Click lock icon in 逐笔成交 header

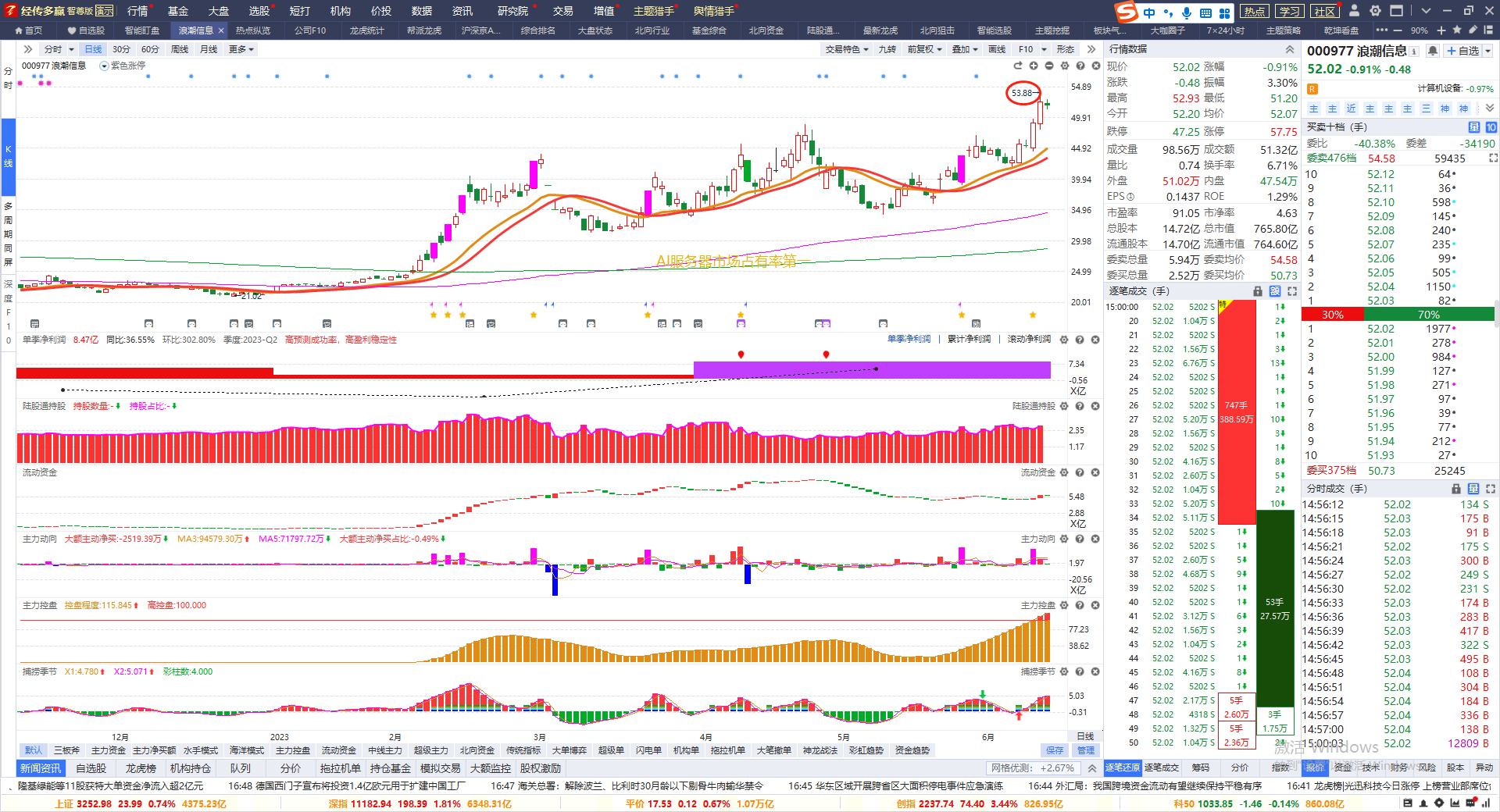[x=1258, y=291]
